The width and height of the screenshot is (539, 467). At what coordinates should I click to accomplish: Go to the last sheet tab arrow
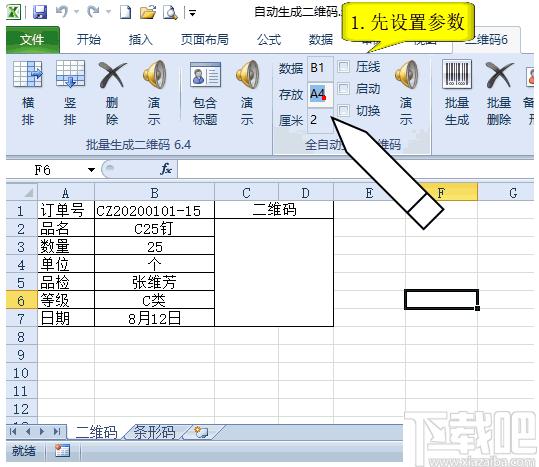(57, 431)
